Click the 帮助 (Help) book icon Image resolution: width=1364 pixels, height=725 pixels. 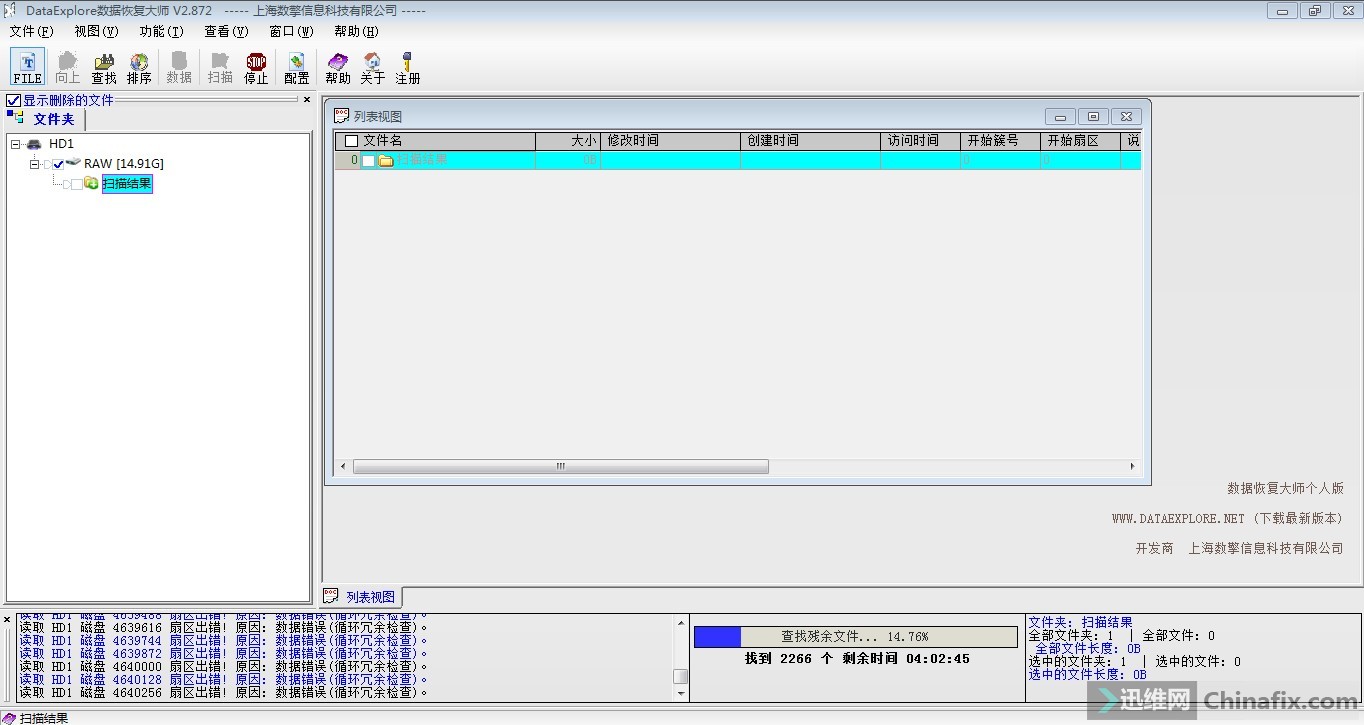[338, 67]
